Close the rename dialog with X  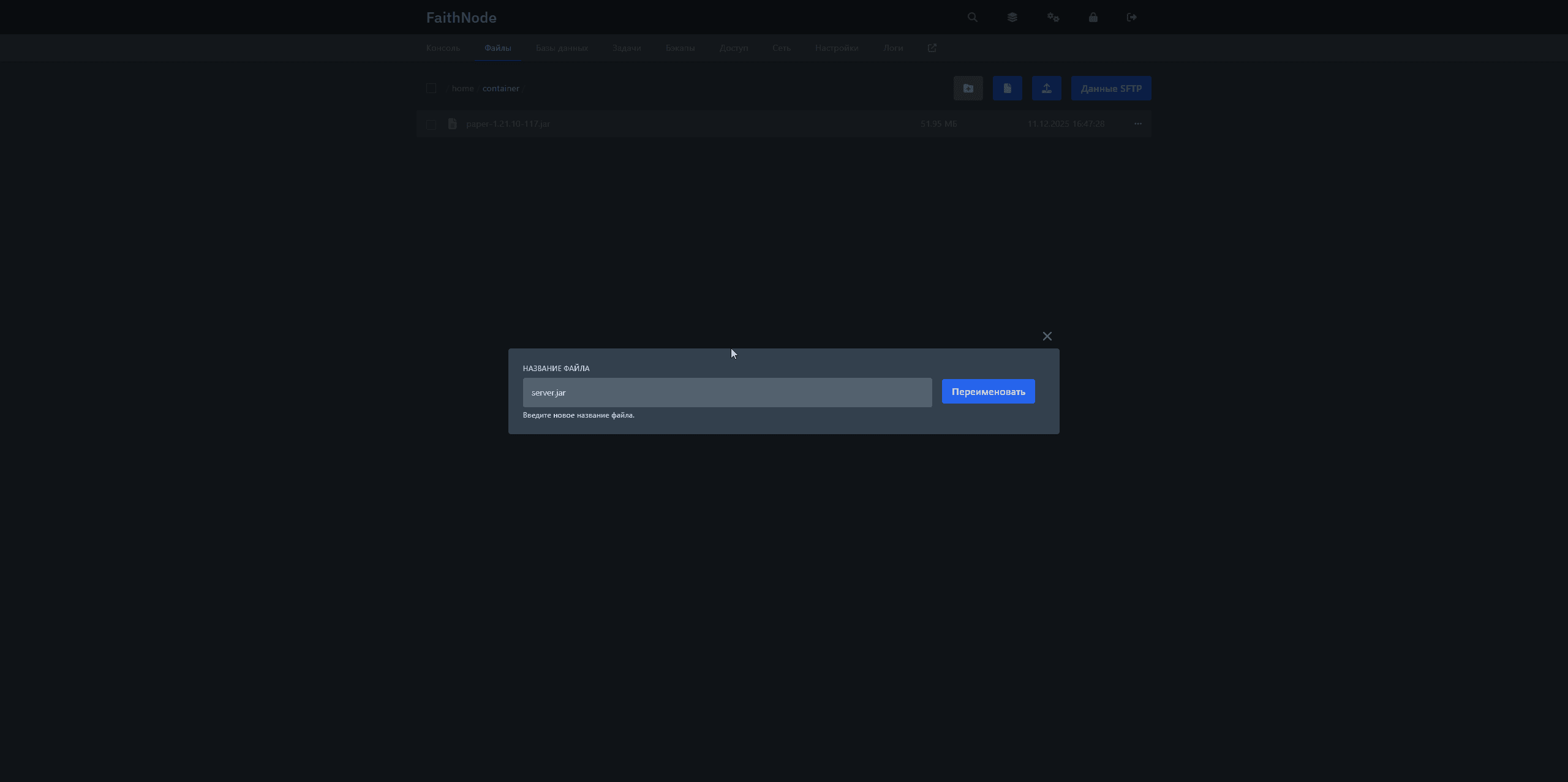pyautogui.click(x=1047, y=336)
